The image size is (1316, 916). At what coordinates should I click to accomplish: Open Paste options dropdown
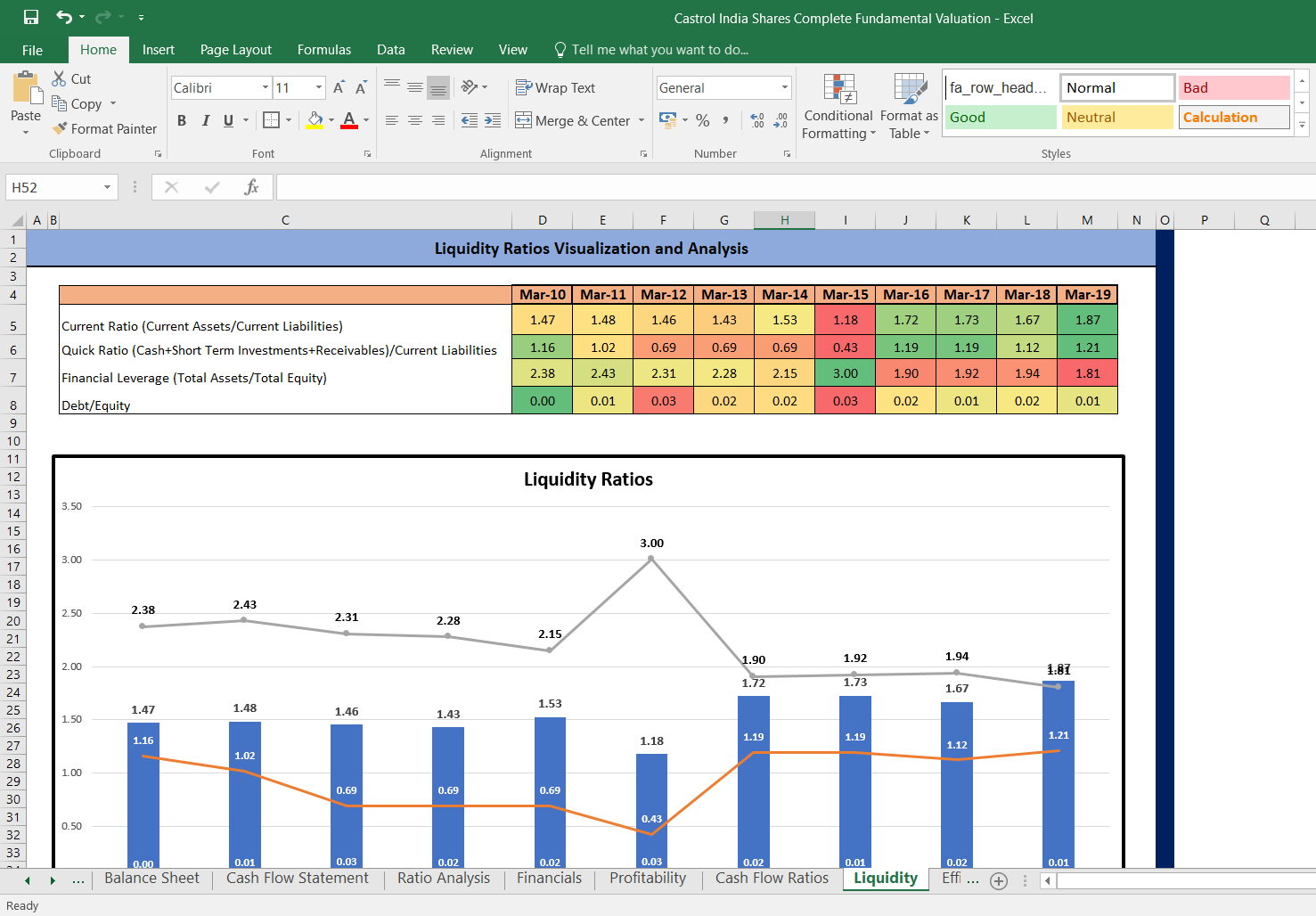point(26,132)
